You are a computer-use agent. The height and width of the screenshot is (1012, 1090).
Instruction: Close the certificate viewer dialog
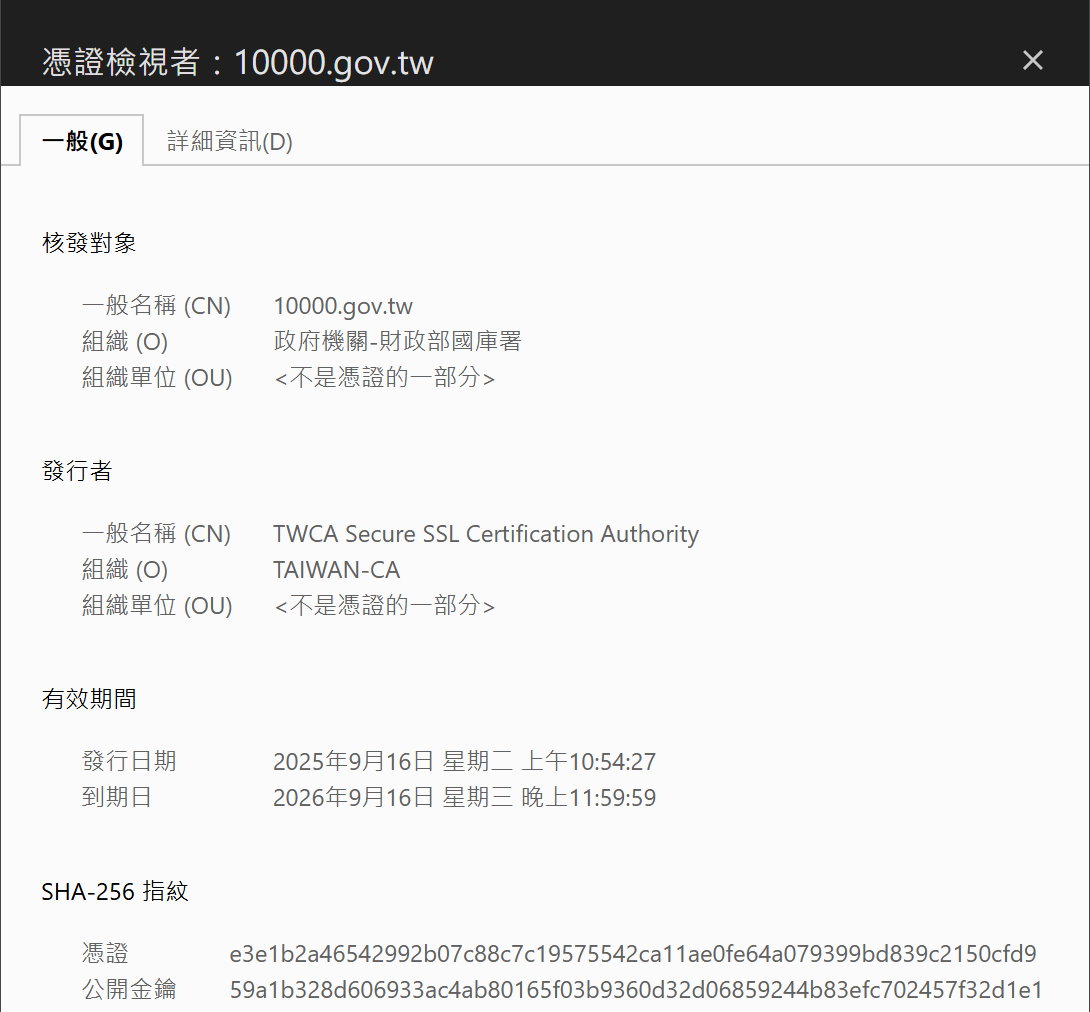tap(1032, 60)
